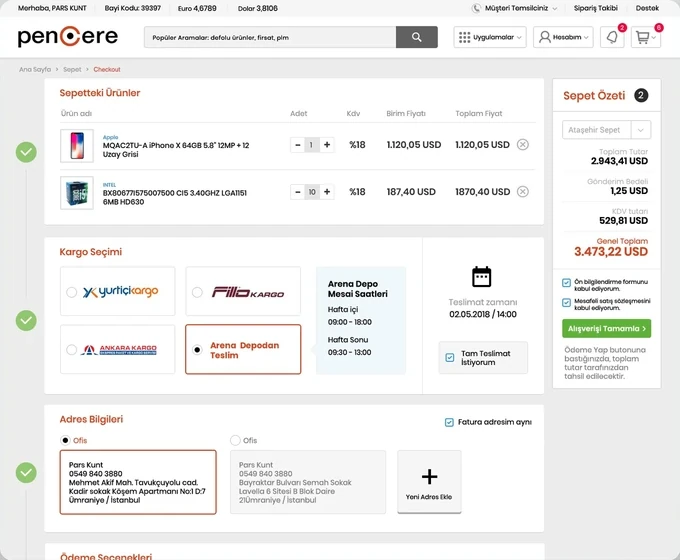Toggle Mesafeli satış sözleşmesini kabul checkbox
The image size is (680, 560).
[566, 302]
